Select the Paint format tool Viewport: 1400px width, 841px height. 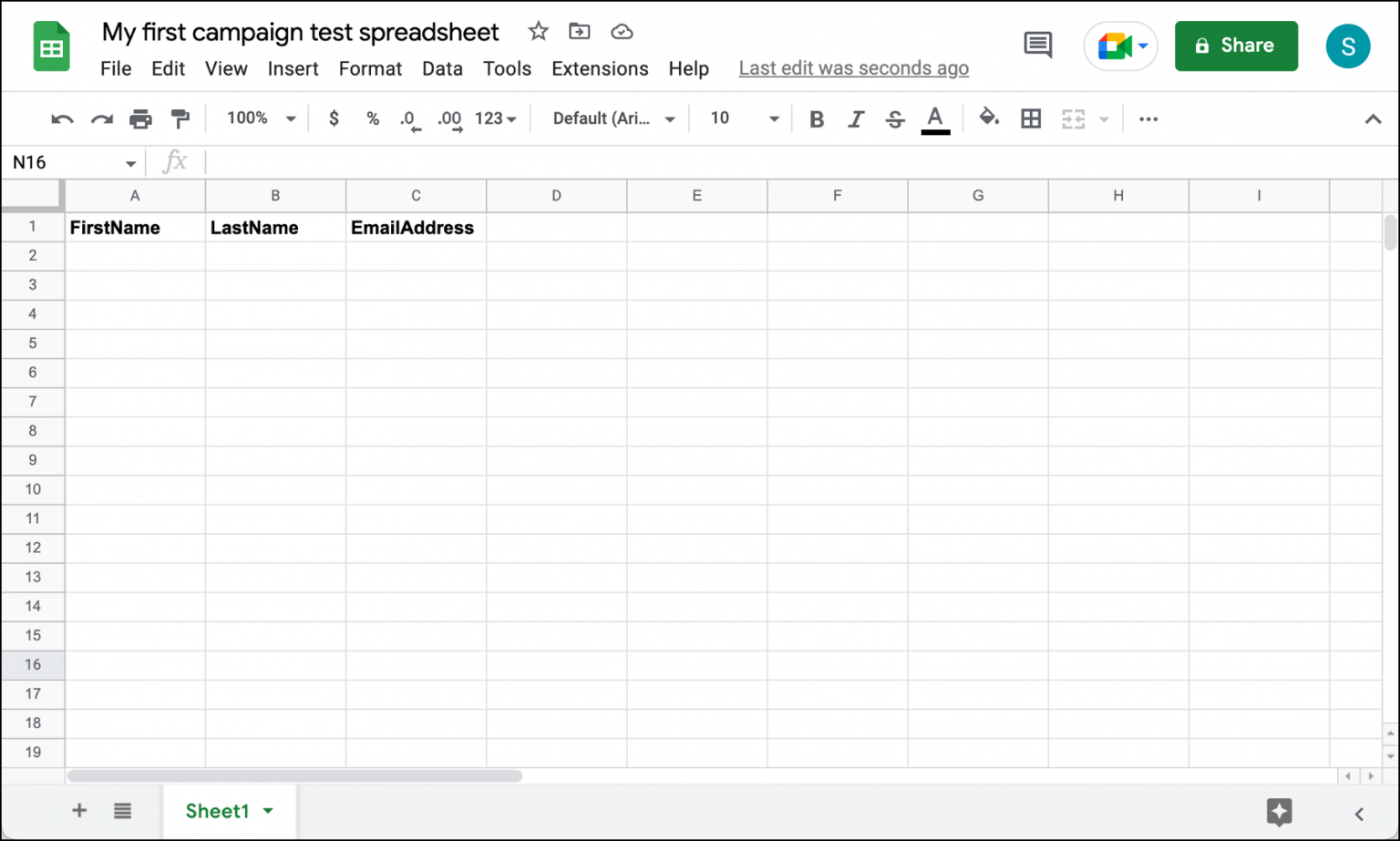tap(180, 118)
